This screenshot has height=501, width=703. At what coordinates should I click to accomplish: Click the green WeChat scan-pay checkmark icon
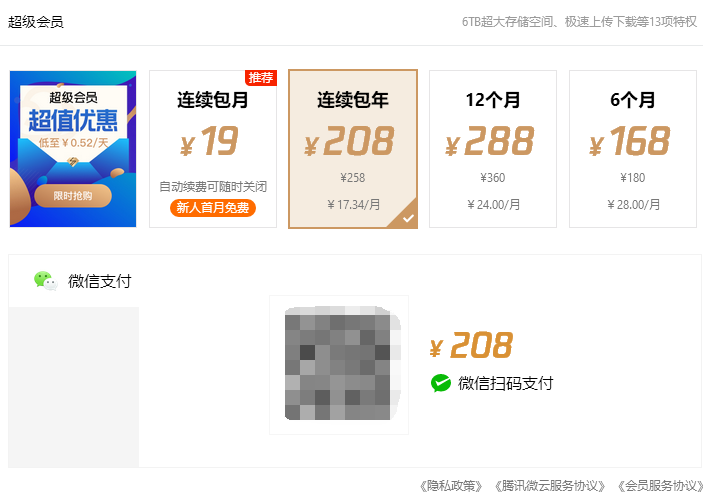[441, 383]
